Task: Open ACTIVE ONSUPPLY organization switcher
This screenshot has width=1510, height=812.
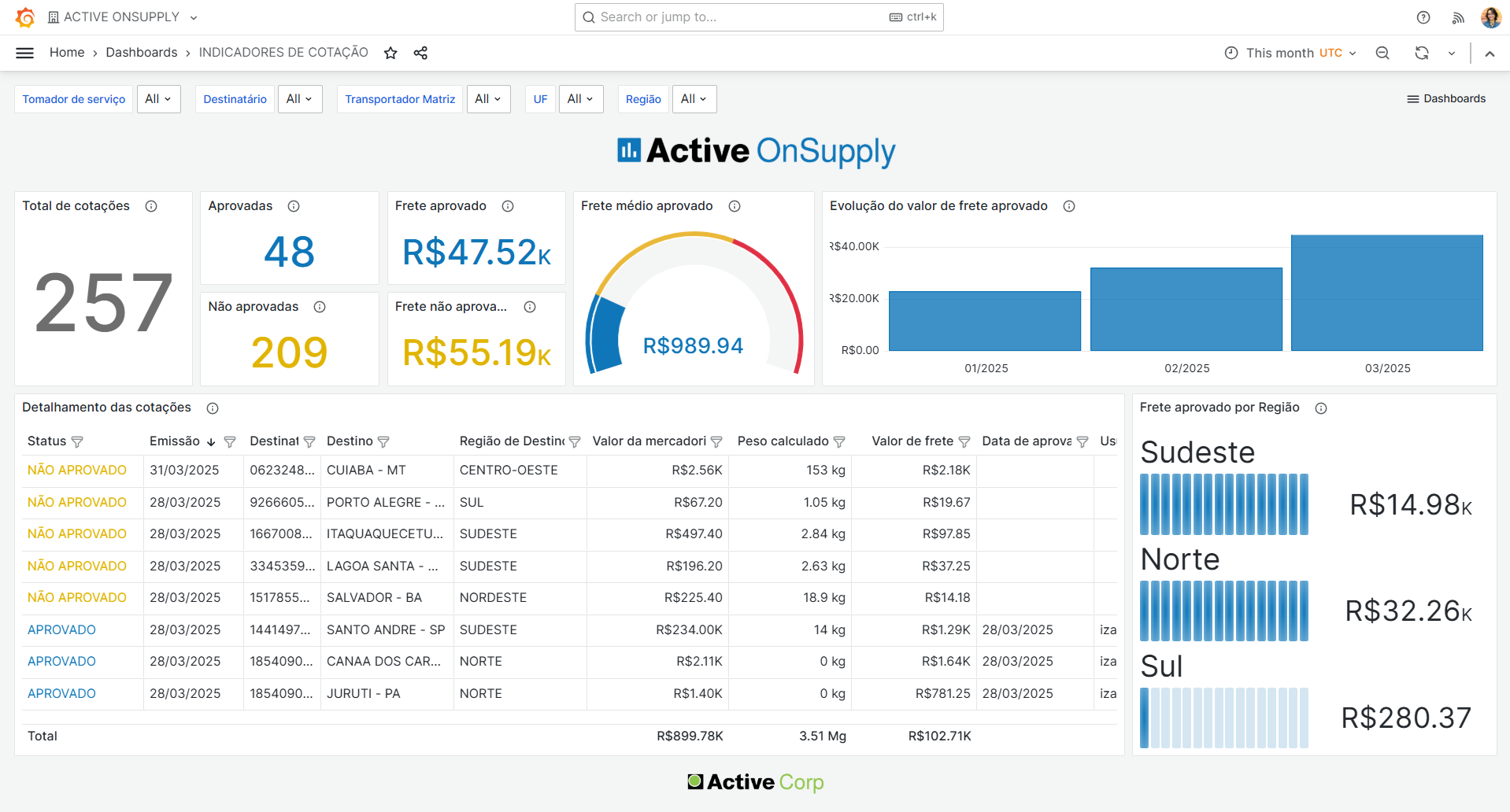Action: tap(122, 17)
